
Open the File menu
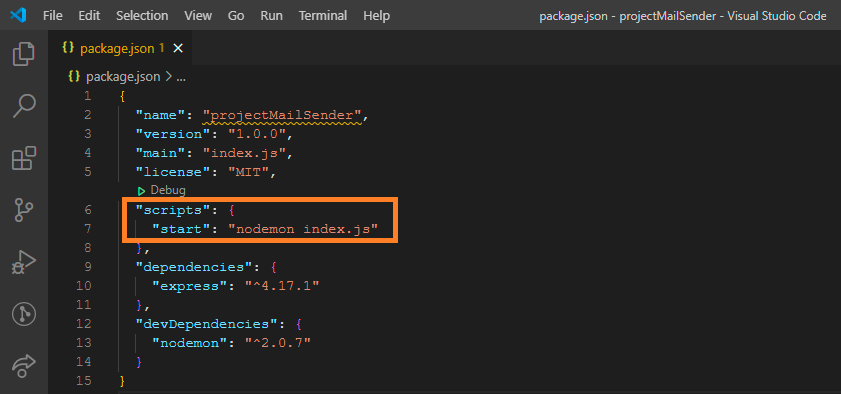[x=53, y=16]
